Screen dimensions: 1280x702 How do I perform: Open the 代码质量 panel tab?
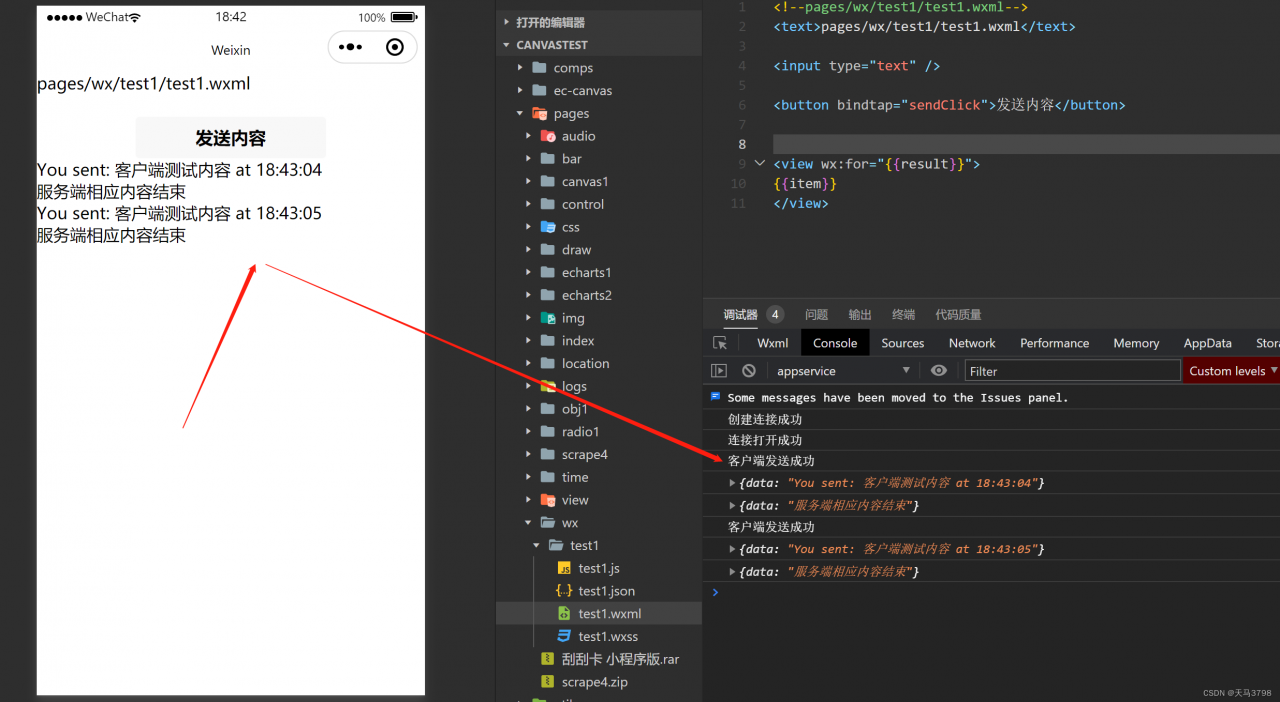(x=958, y=314)
